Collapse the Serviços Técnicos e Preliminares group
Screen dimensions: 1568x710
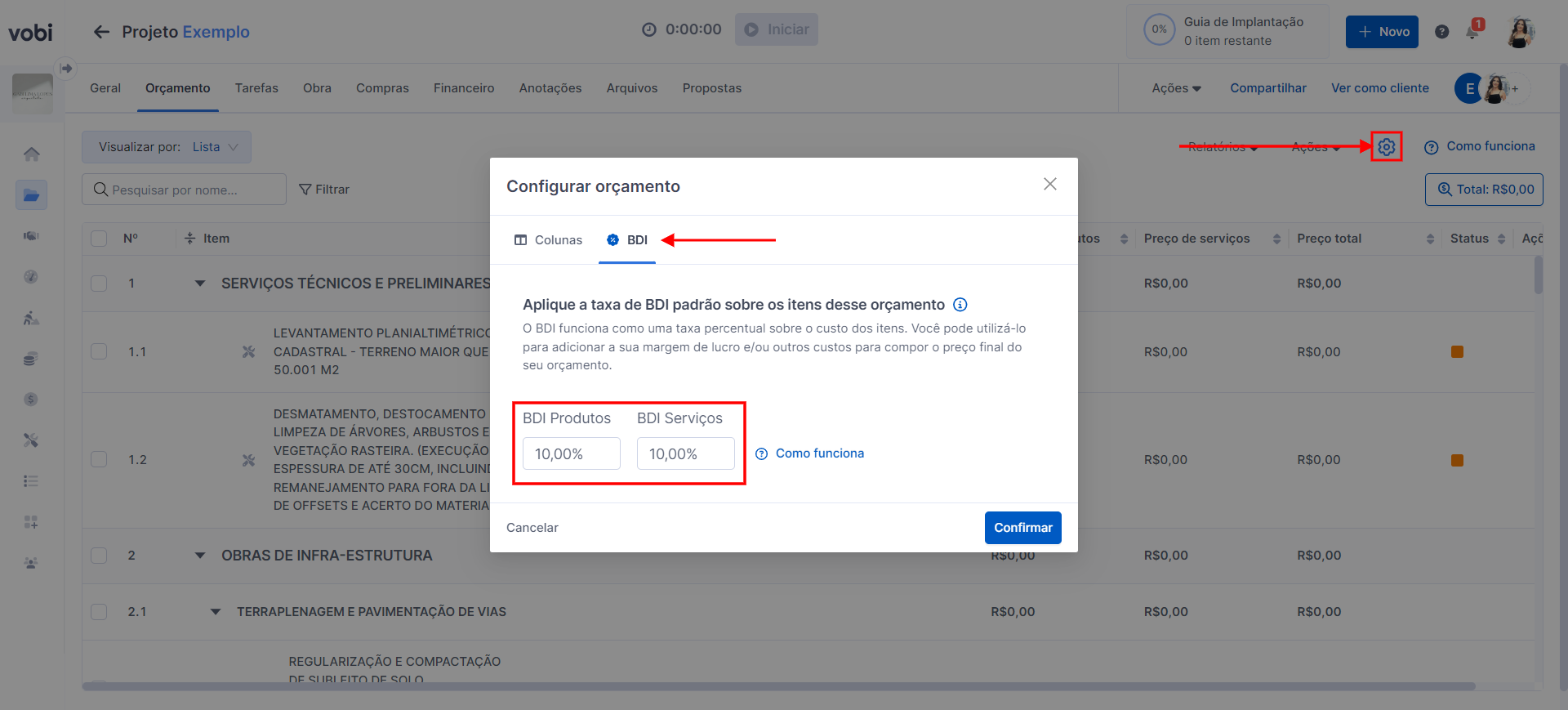click(200, 284)
